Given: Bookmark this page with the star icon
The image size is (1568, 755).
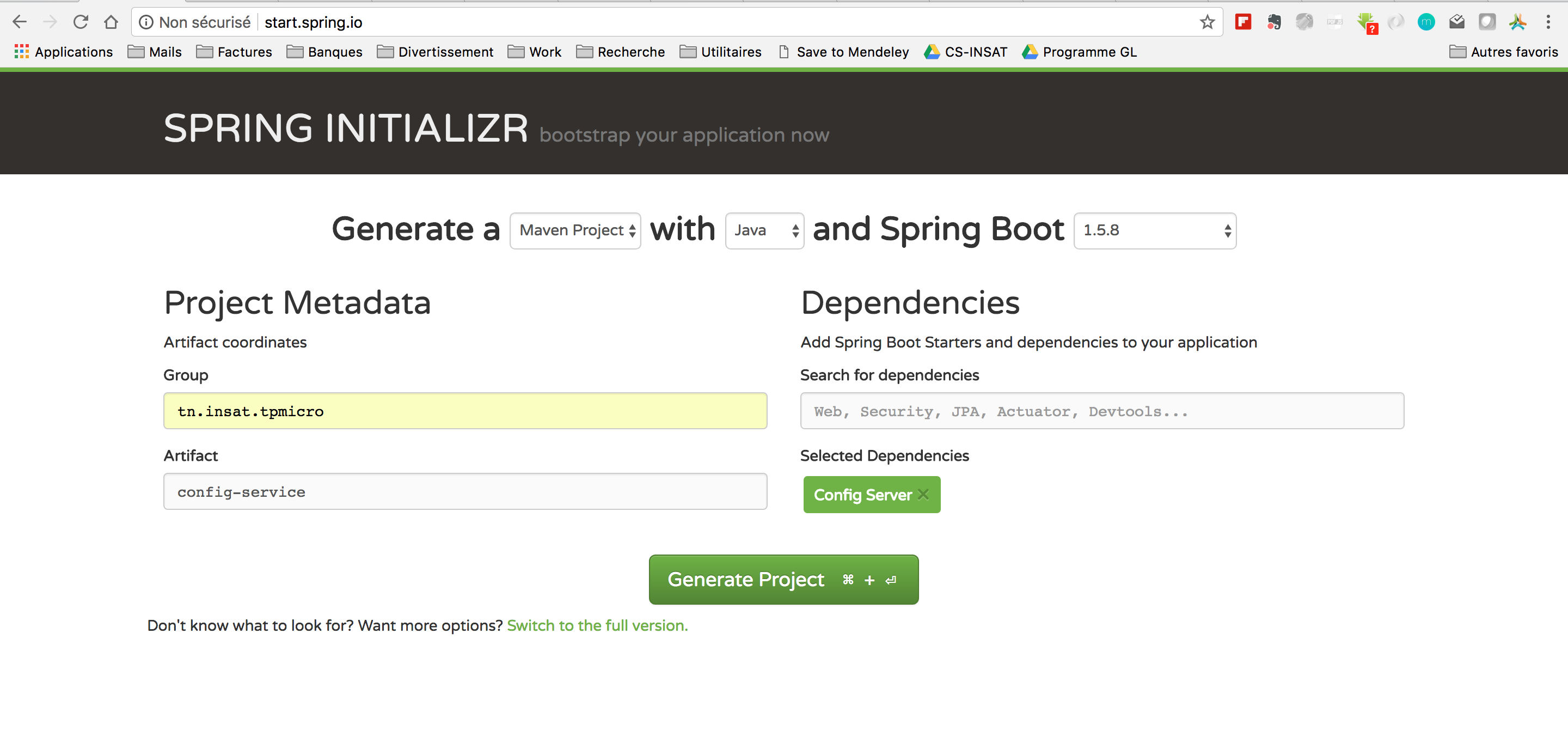Looking at the screenshot, I should 1207,22.
